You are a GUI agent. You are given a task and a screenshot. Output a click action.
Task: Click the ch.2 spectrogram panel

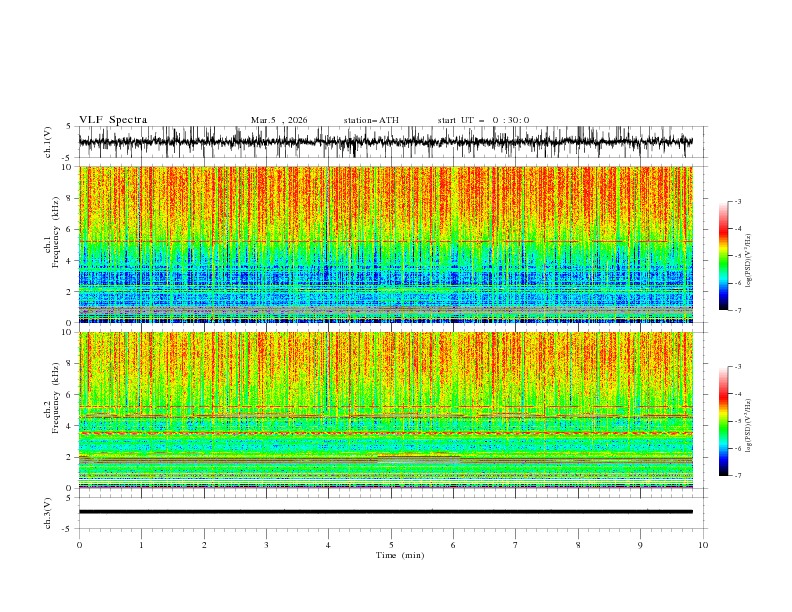(386, 410)
